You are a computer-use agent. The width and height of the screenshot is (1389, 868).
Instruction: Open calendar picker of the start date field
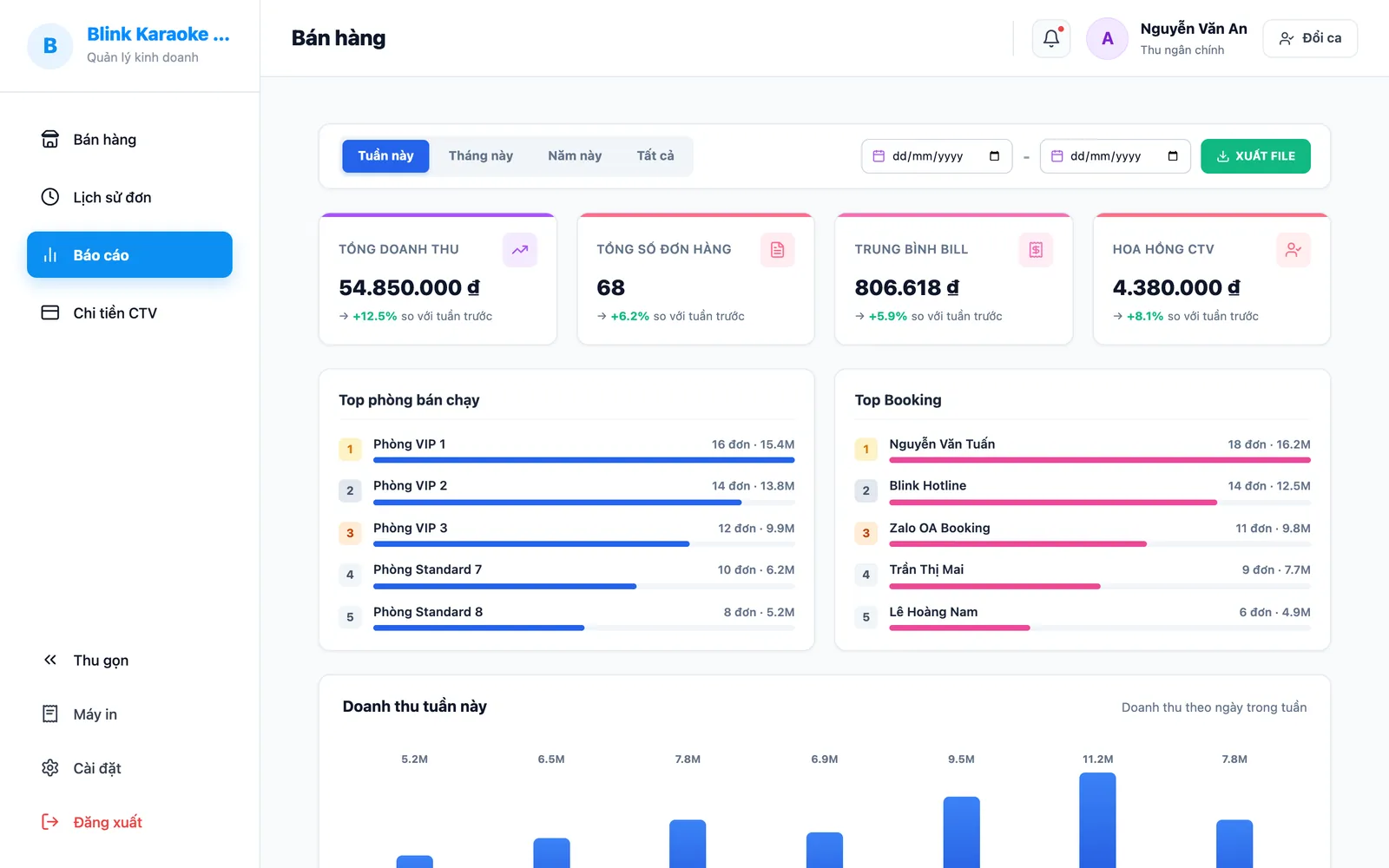pos(995,156)
